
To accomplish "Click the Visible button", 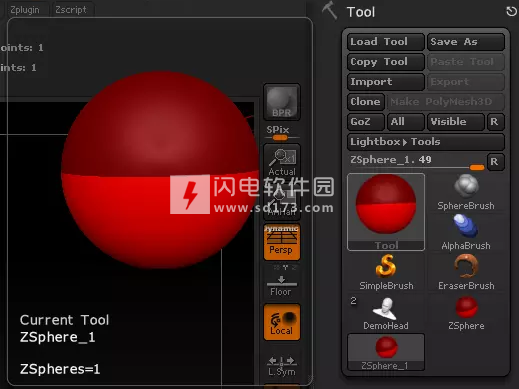I will 456,122.
